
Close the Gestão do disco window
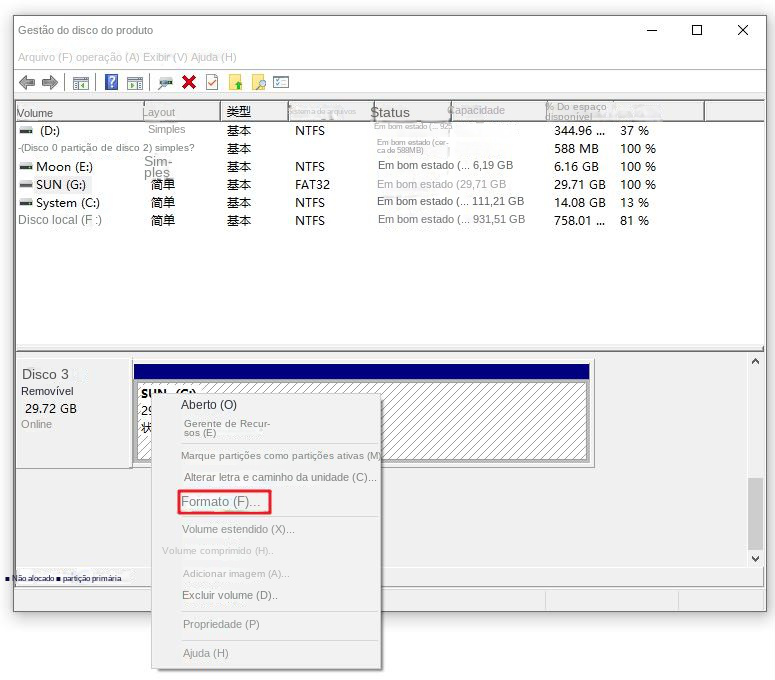[x=742, y=30]
